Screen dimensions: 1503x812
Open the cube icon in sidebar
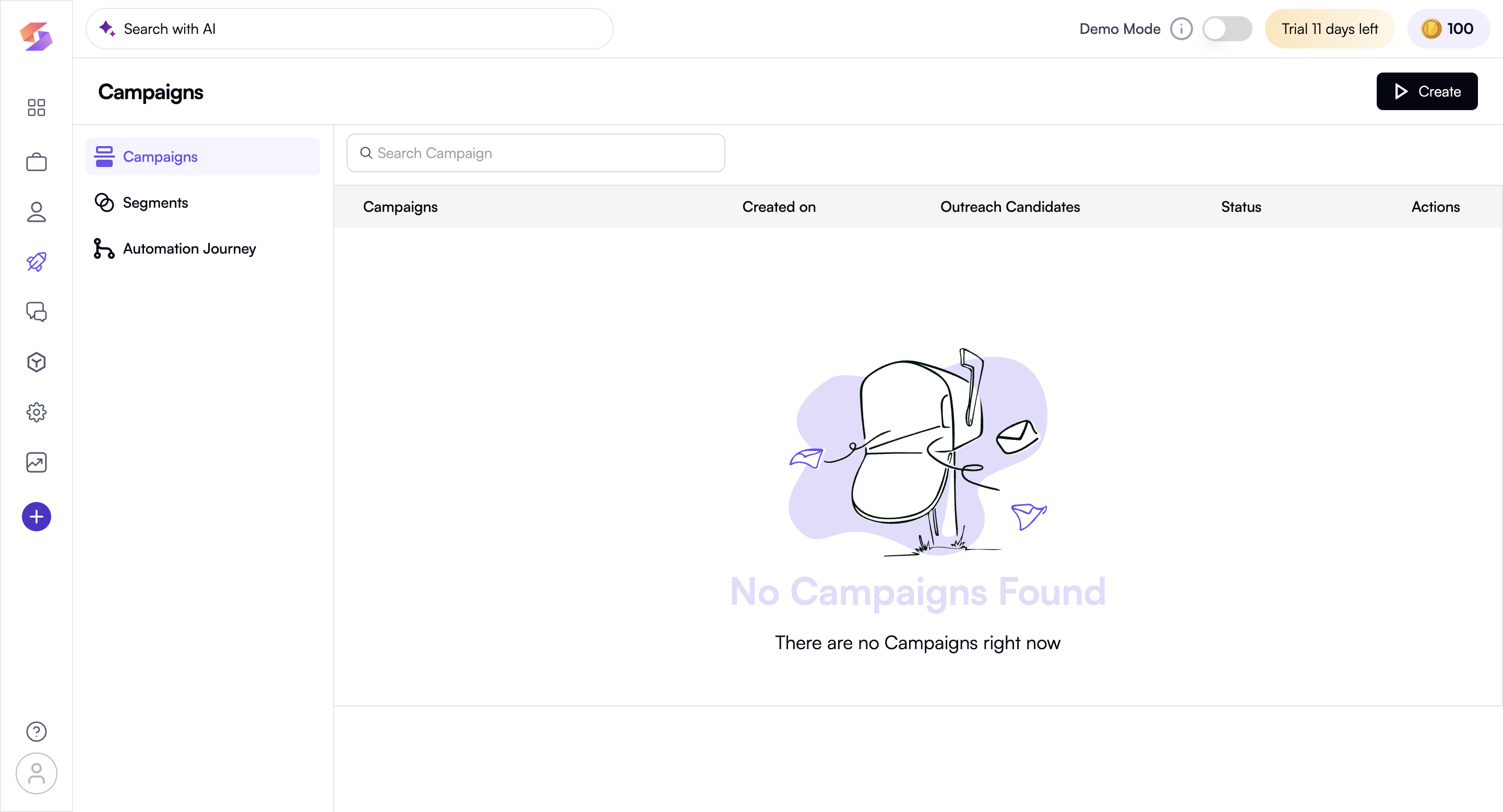coord(36,362)
